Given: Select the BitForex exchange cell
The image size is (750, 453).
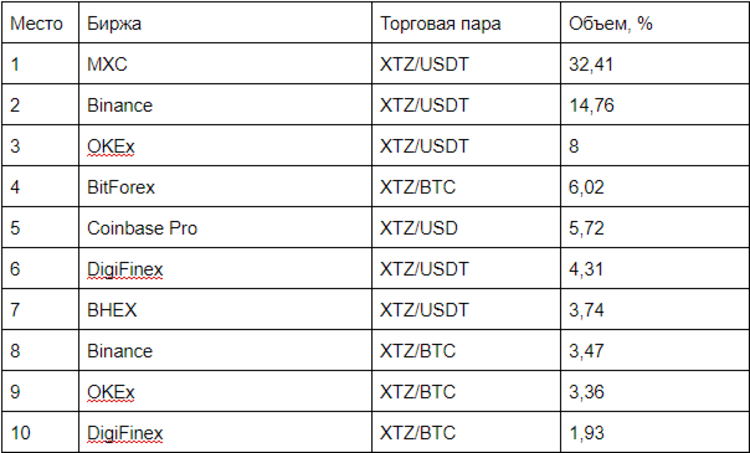Looking at the screenshot, I should tap(121, 187).
